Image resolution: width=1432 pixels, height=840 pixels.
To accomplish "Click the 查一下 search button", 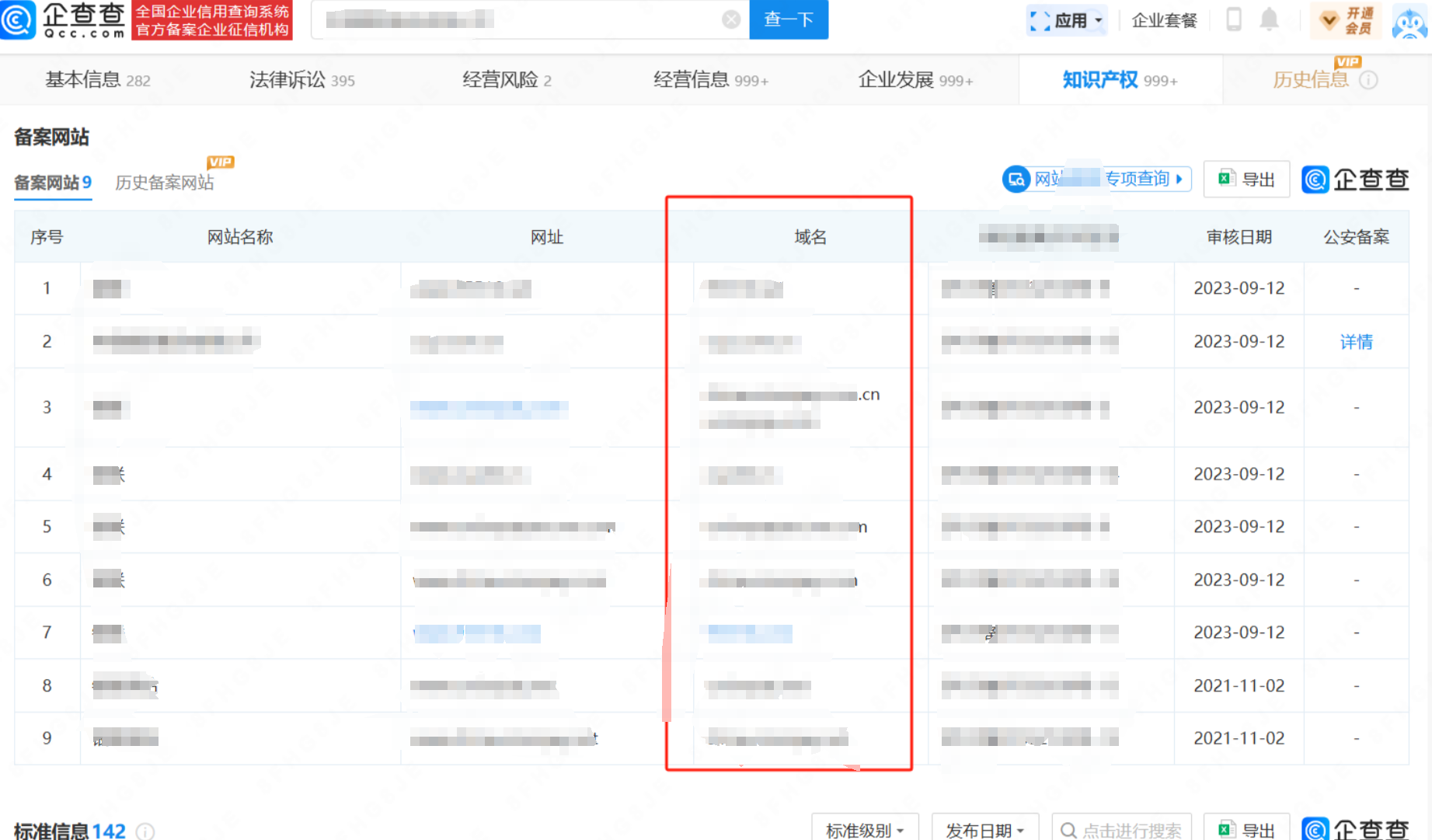I will click(x=789, y=19).
